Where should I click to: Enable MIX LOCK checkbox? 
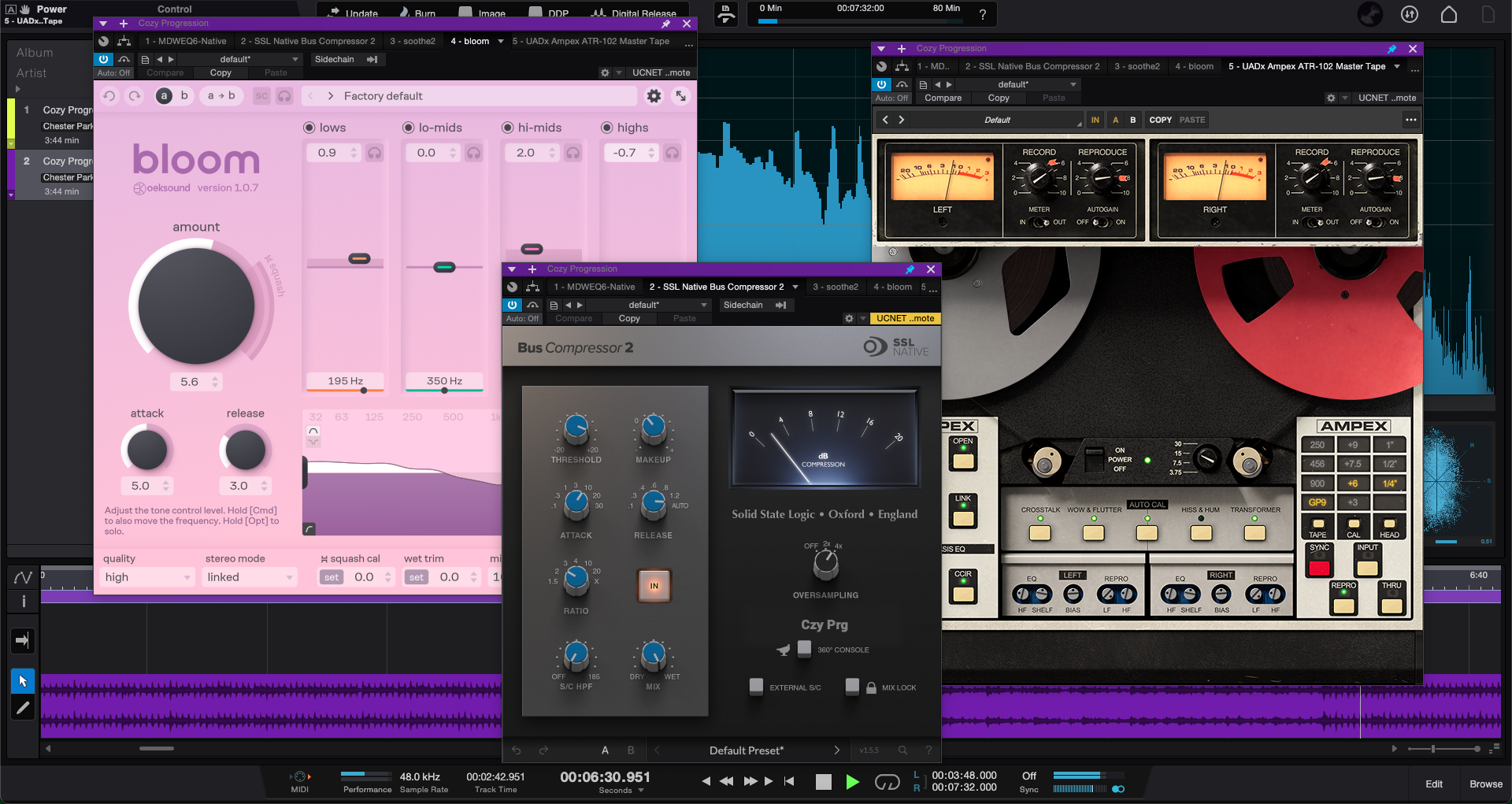click(852, 687)
